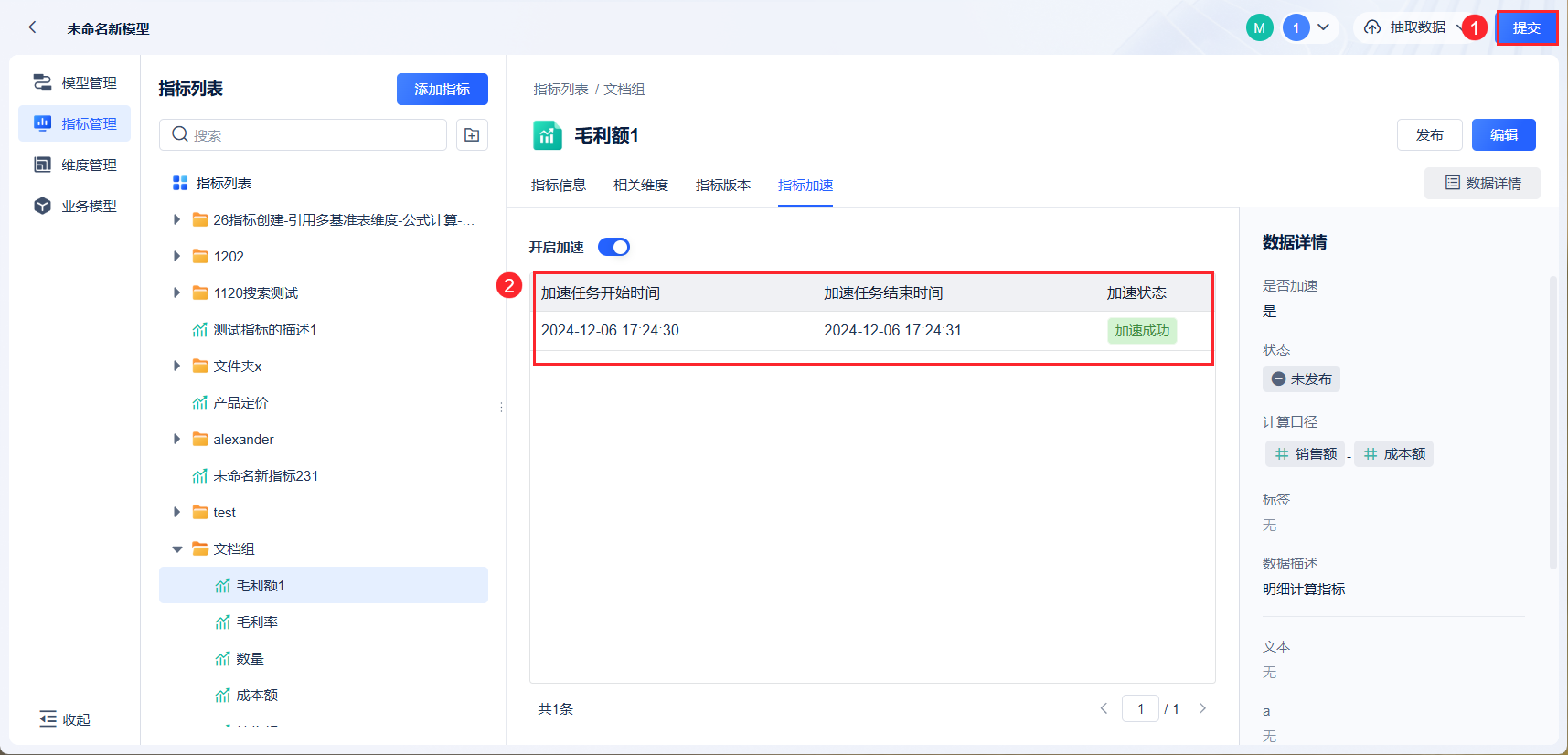Click end time 2024-12-06 17:24:31
1568x755 pixels.
tap(893, 330)
